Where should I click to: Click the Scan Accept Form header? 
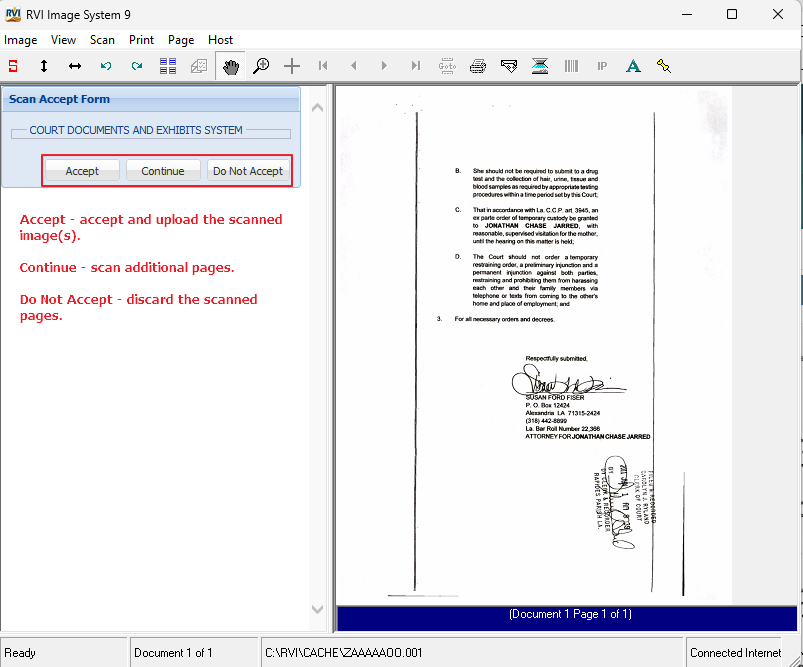151,99
